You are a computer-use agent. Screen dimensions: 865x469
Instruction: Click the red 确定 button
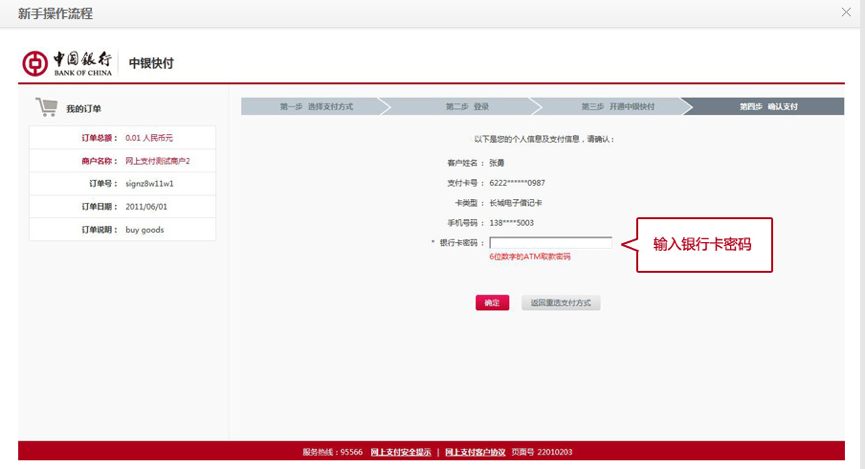pos(492,302)
